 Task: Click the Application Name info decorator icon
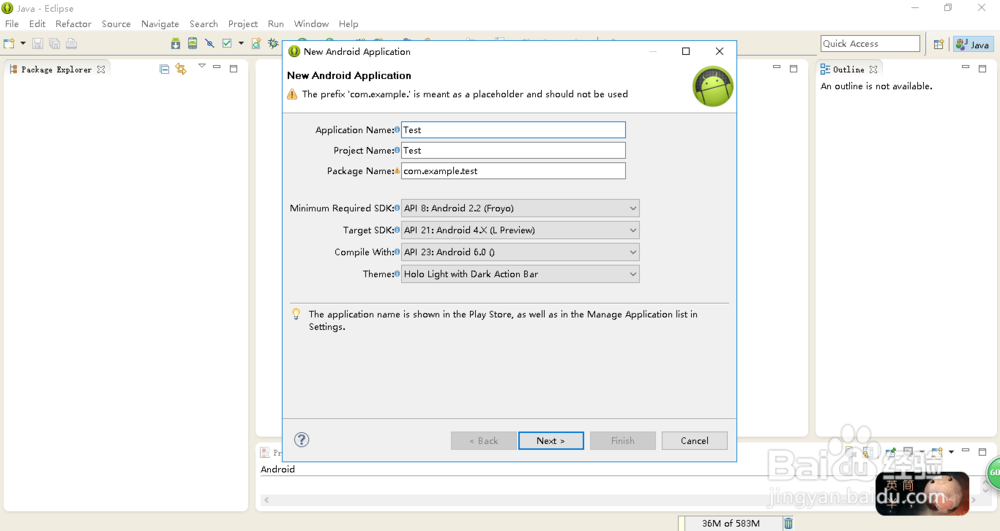point(397,129)
